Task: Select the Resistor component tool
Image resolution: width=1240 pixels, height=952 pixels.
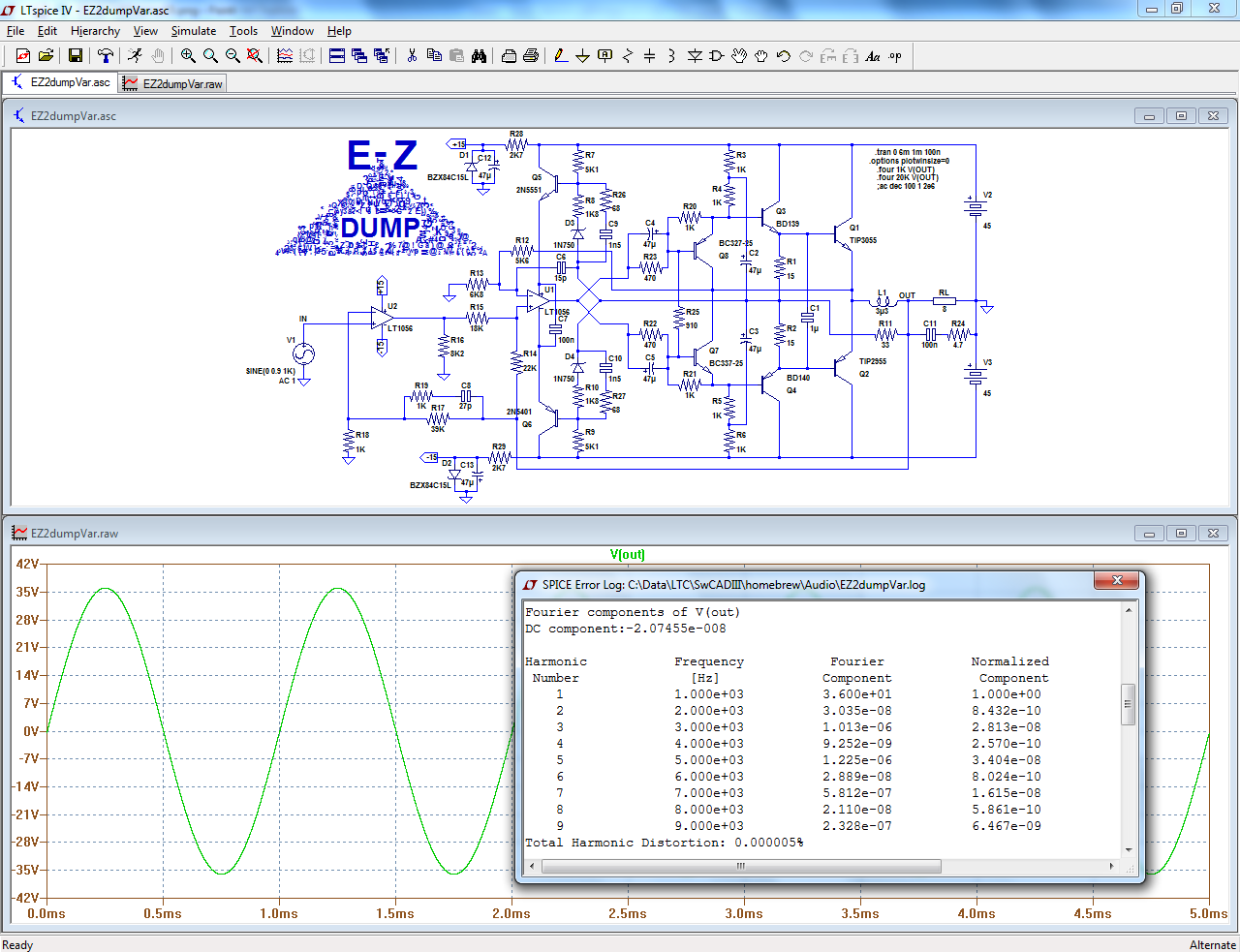Action: coord(628,56)
